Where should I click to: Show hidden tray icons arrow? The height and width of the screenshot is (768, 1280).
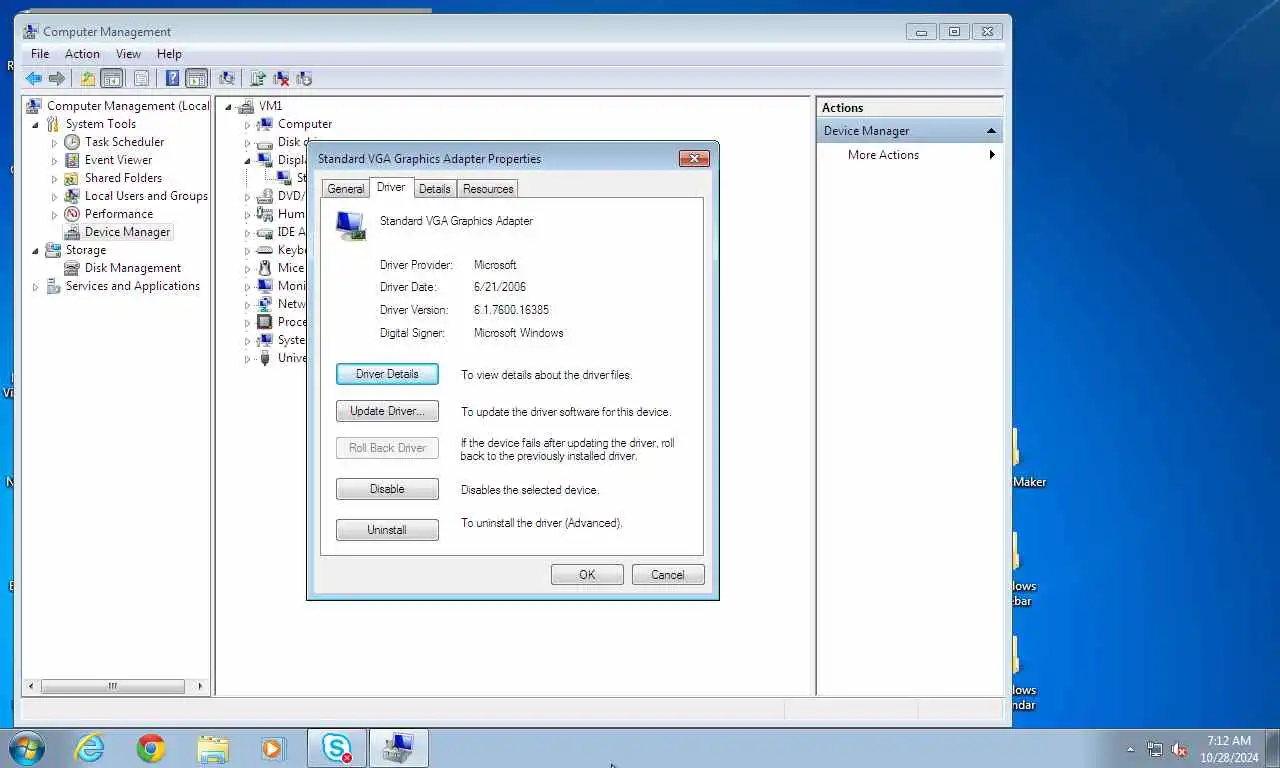point(1131,749)
